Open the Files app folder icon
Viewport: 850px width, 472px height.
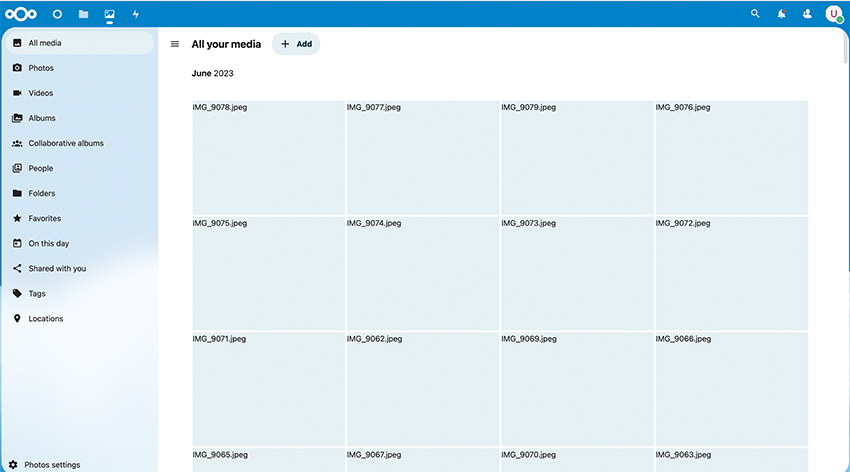click(x=83, y=14)
